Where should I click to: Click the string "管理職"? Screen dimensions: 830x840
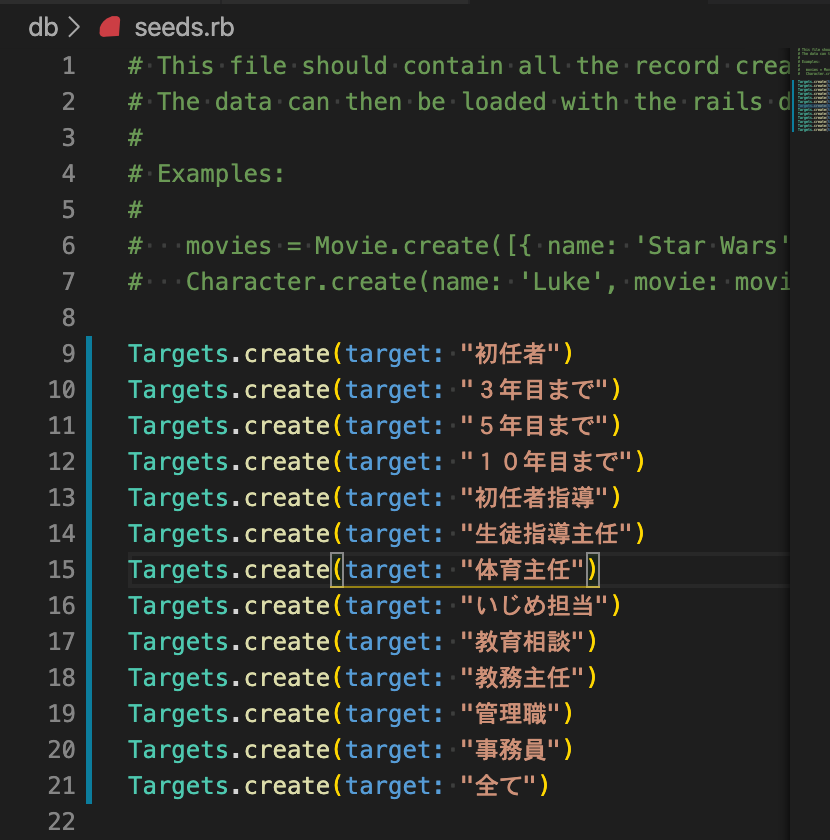[x=510, y=714]
